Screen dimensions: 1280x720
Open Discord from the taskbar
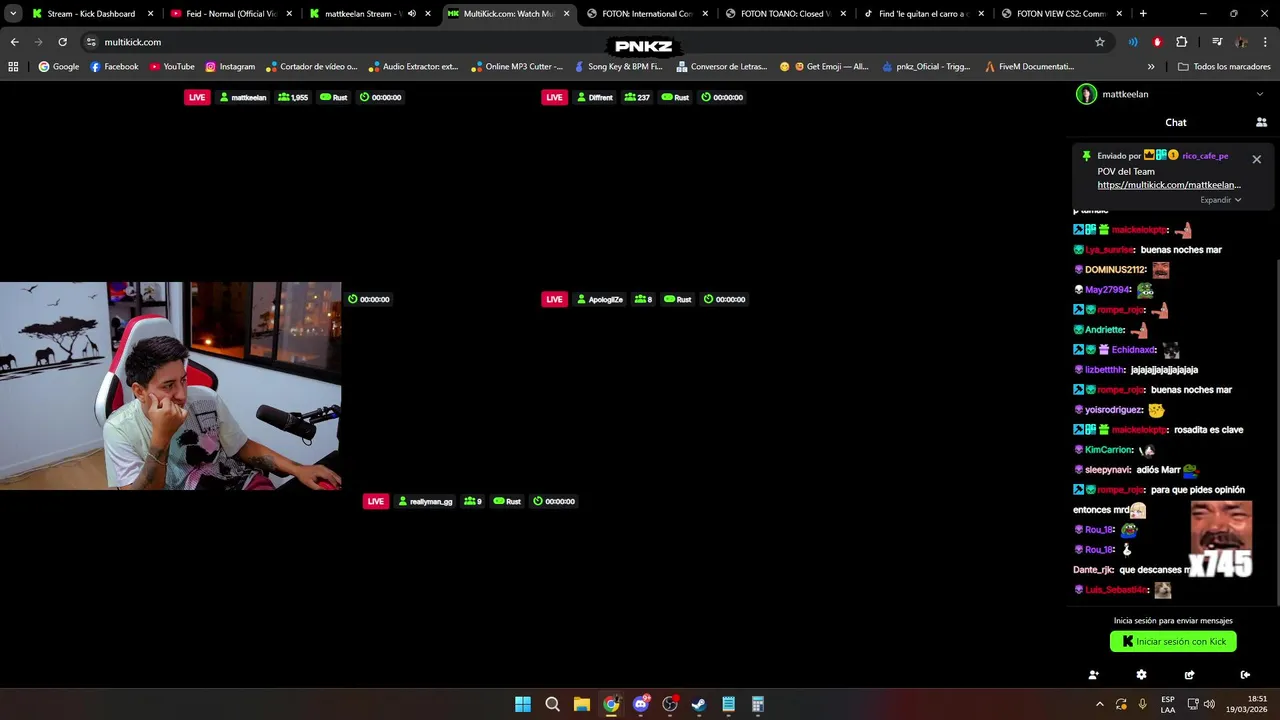pyautogui.click(x=641, y=704)
